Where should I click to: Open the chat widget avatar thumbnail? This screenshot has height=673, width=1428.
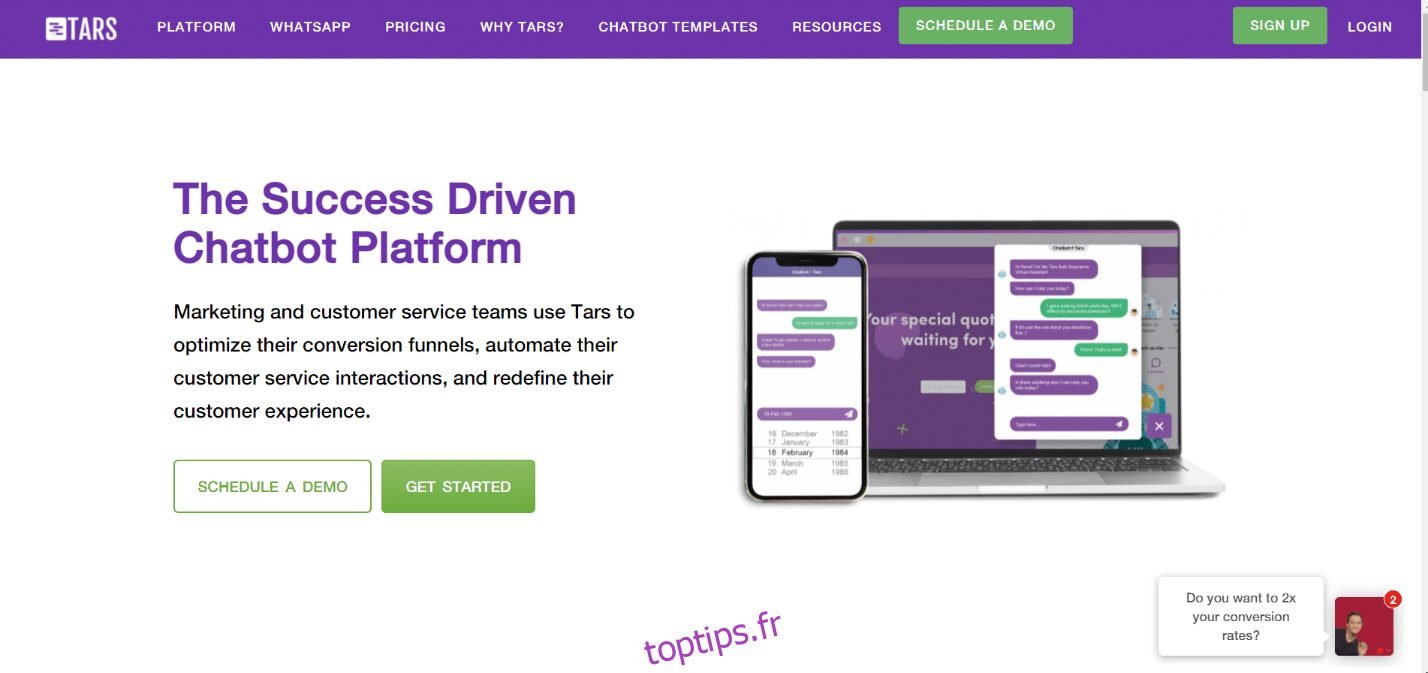coord(1363,626)
